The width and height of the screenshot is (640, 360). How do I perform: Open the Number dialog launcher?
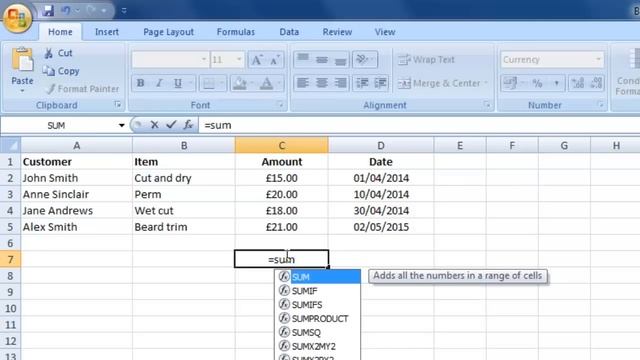pos(600,105)
